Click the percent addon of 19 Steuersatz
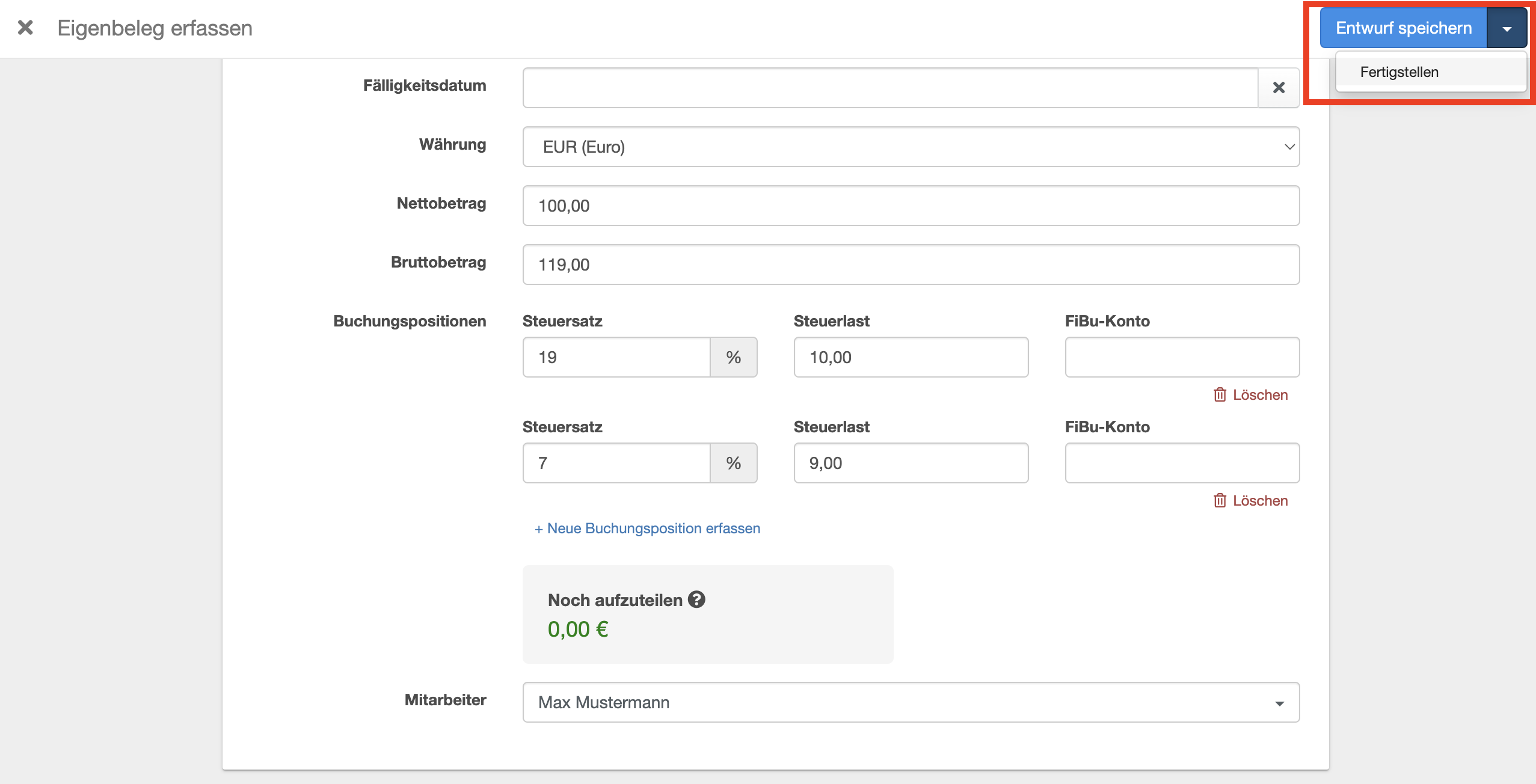This screenshot has height=784, width=1536. tap(733, 357)
